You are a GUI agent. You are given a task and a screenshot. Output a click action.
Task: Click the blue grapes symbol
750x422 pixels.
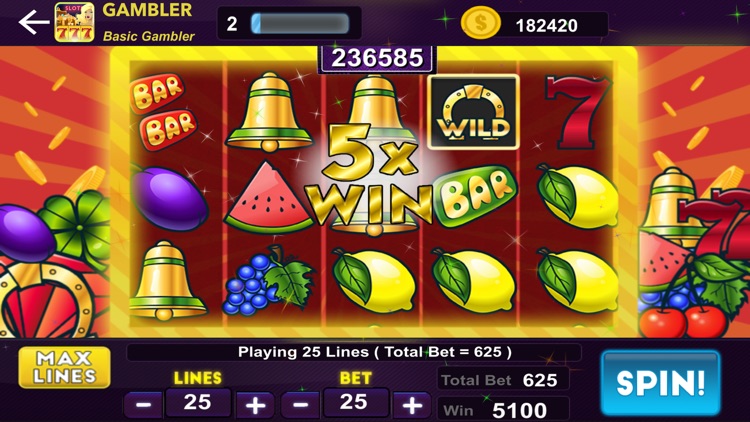point(268,280)
